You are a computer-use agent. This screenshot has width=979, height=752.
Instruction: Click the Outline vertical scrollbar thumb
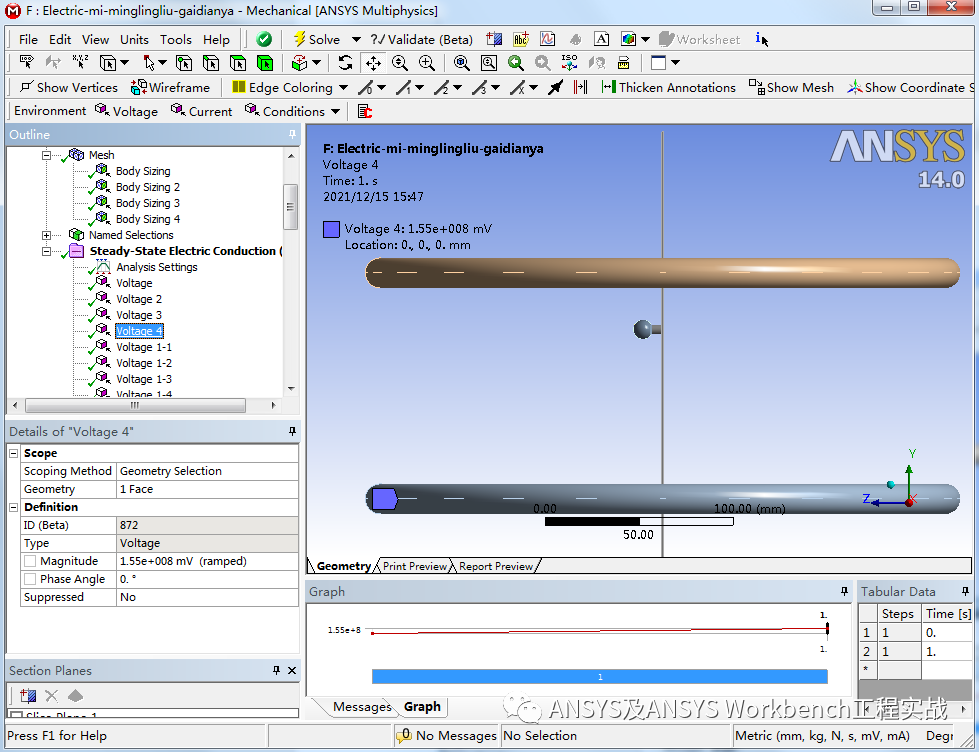point(290,206)
